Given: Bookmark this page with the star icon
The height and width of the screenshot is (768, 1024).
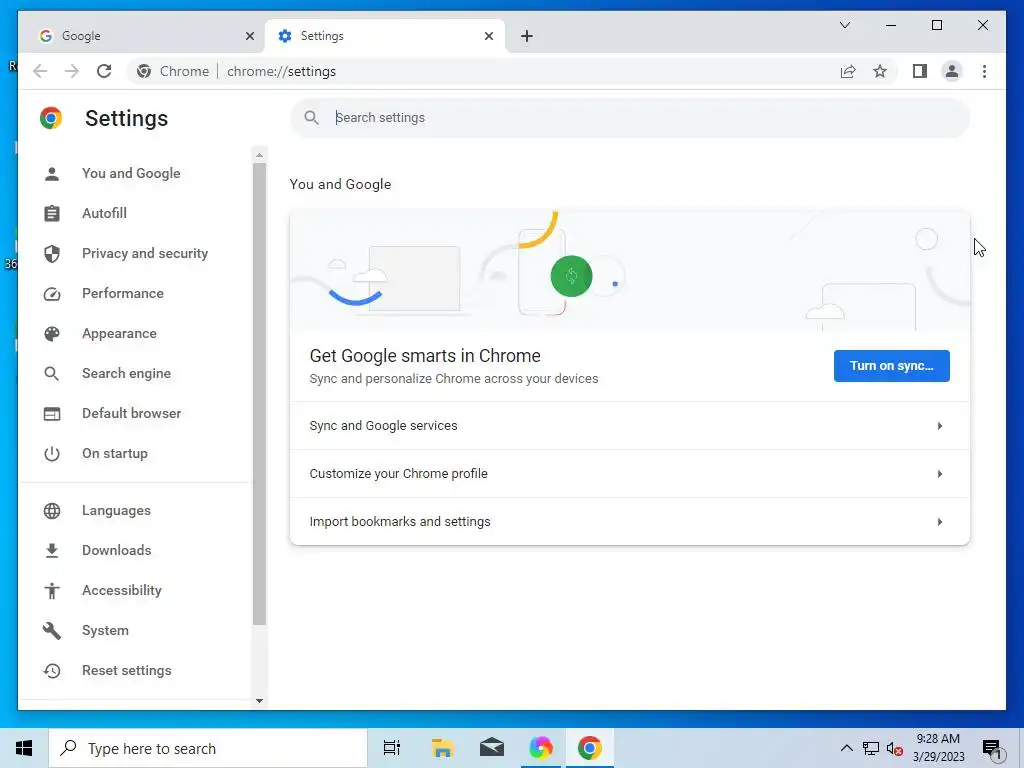Looking at the screenshot, I should 880,71.
